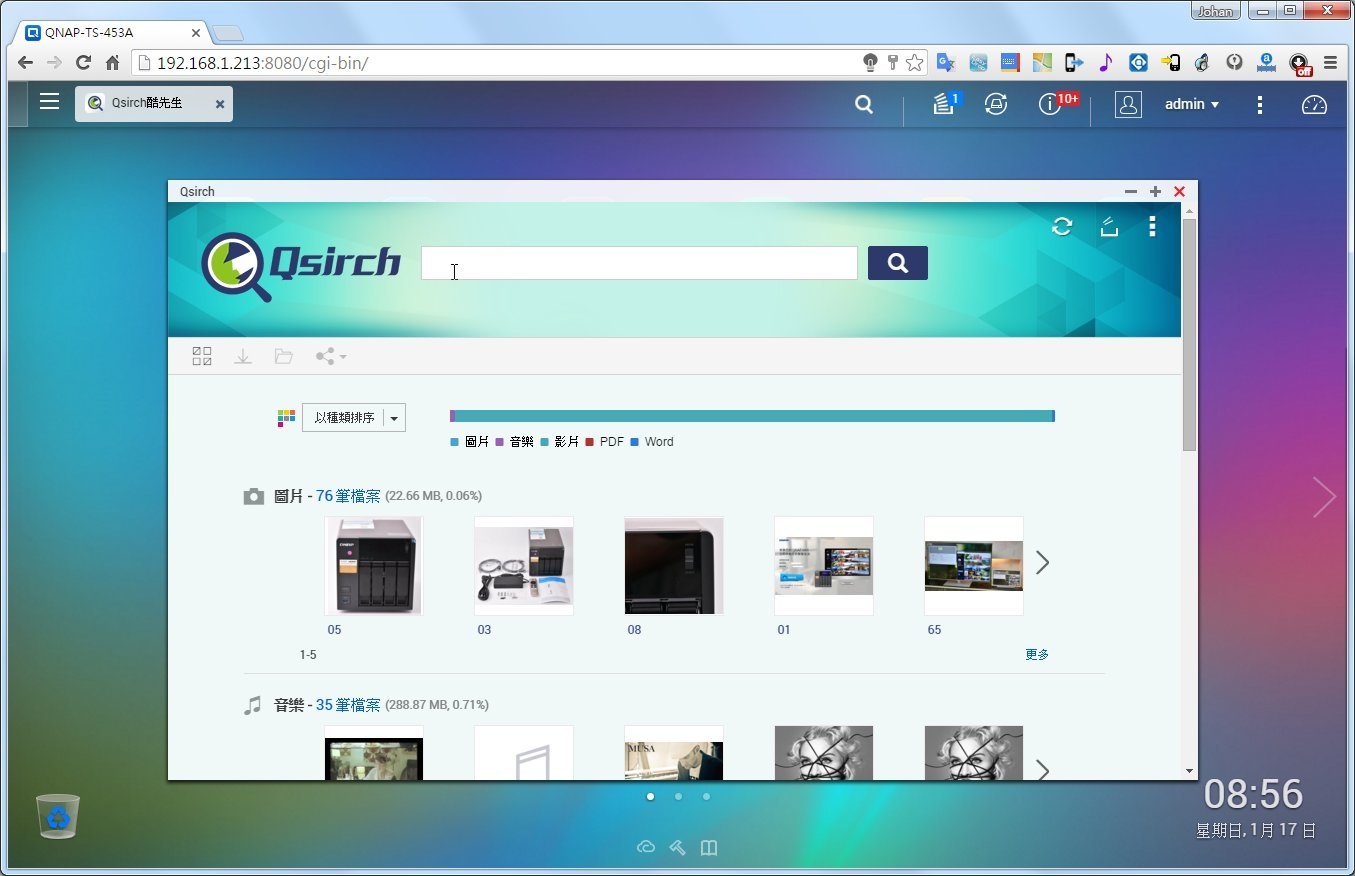Select the second desktop page dot
1355x876 pixels.
click(678, 797)
